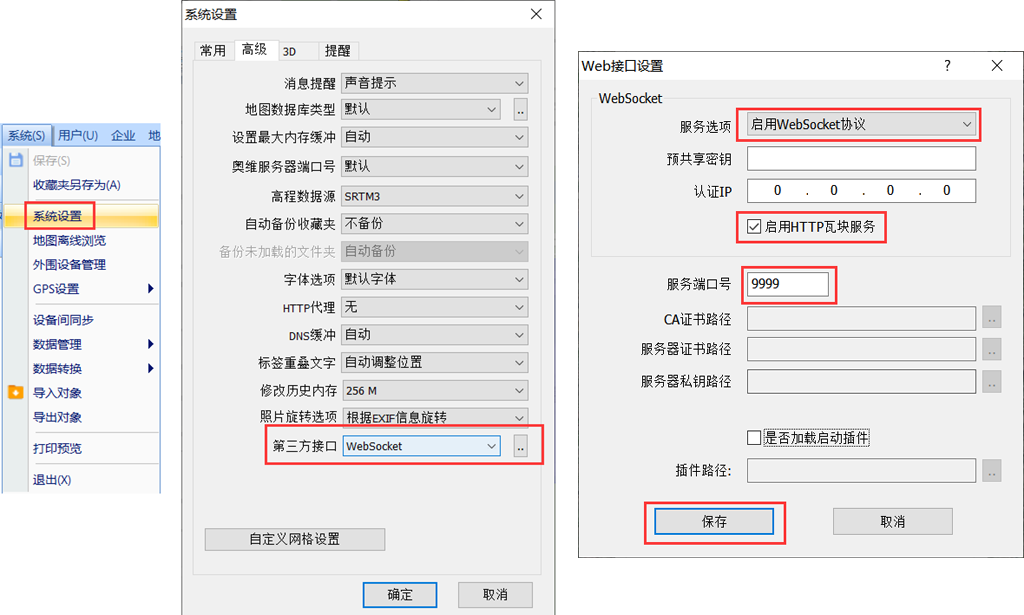The width and height of the screenshot is (1024, 615).
Task: Expand the 服务选项 dropdown
Action: [x=861, y=124]
